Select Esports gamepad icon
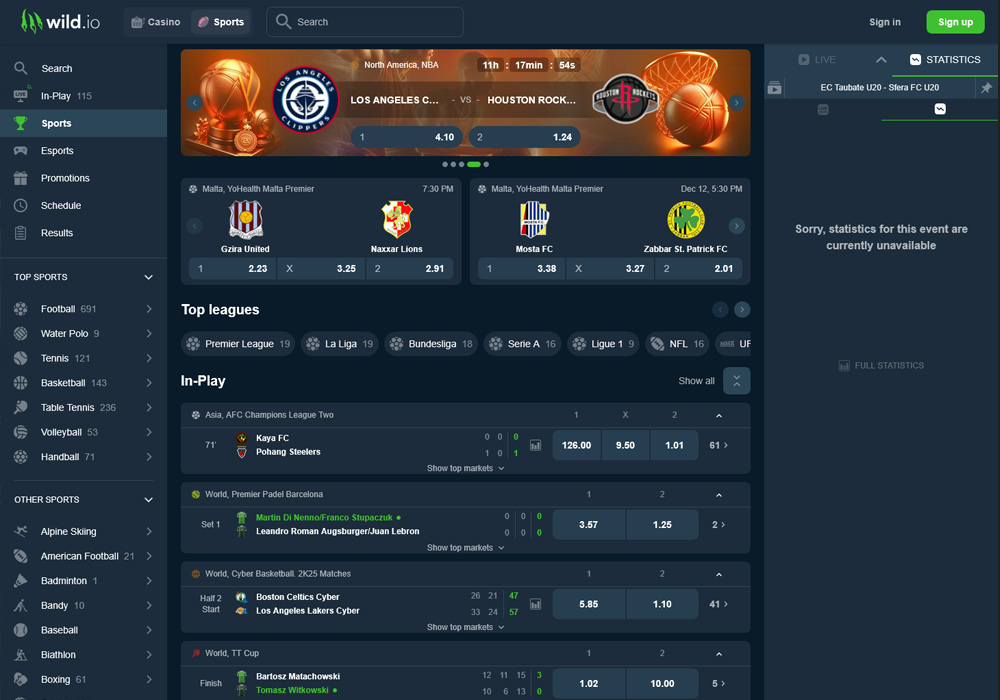The height and width of the screenshot is (700, 1000). tap(20, 150)
